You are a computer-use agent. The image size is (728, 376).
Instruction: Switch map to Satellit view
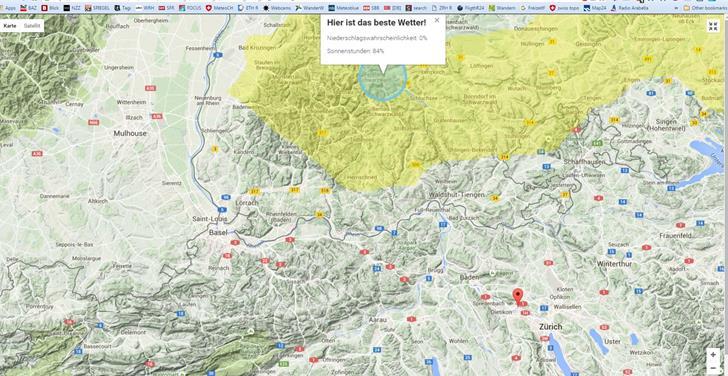[x=32, y=26]
